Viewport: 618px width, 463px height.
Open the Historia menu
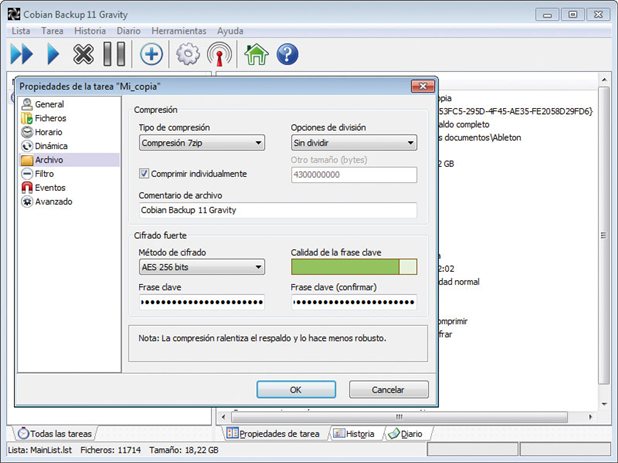click(90, 31)
